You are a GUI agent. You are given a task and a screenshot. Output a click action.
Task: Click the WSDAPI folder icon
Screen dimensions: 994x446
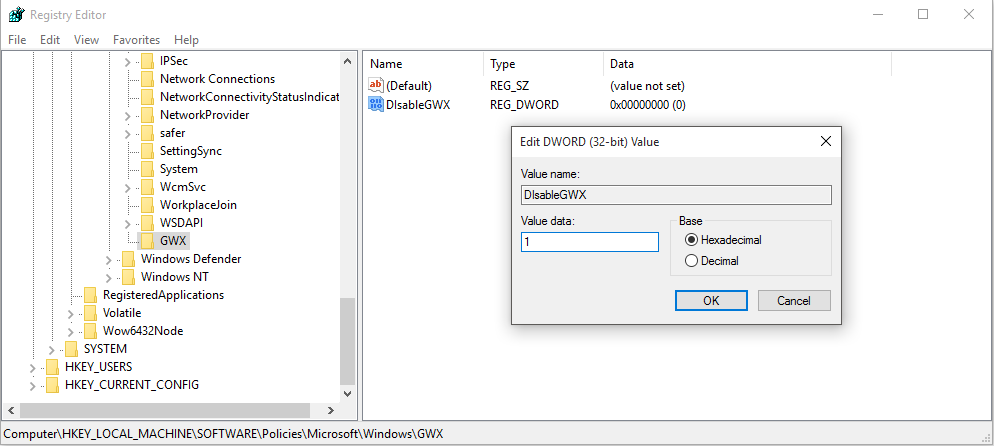(147, 223)
